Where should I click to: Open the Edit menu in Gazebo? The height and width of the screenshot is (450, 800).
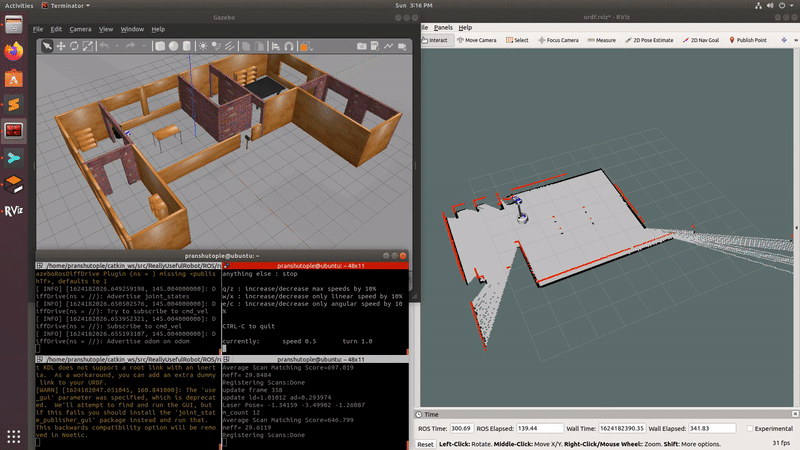[x=56, y=29]
